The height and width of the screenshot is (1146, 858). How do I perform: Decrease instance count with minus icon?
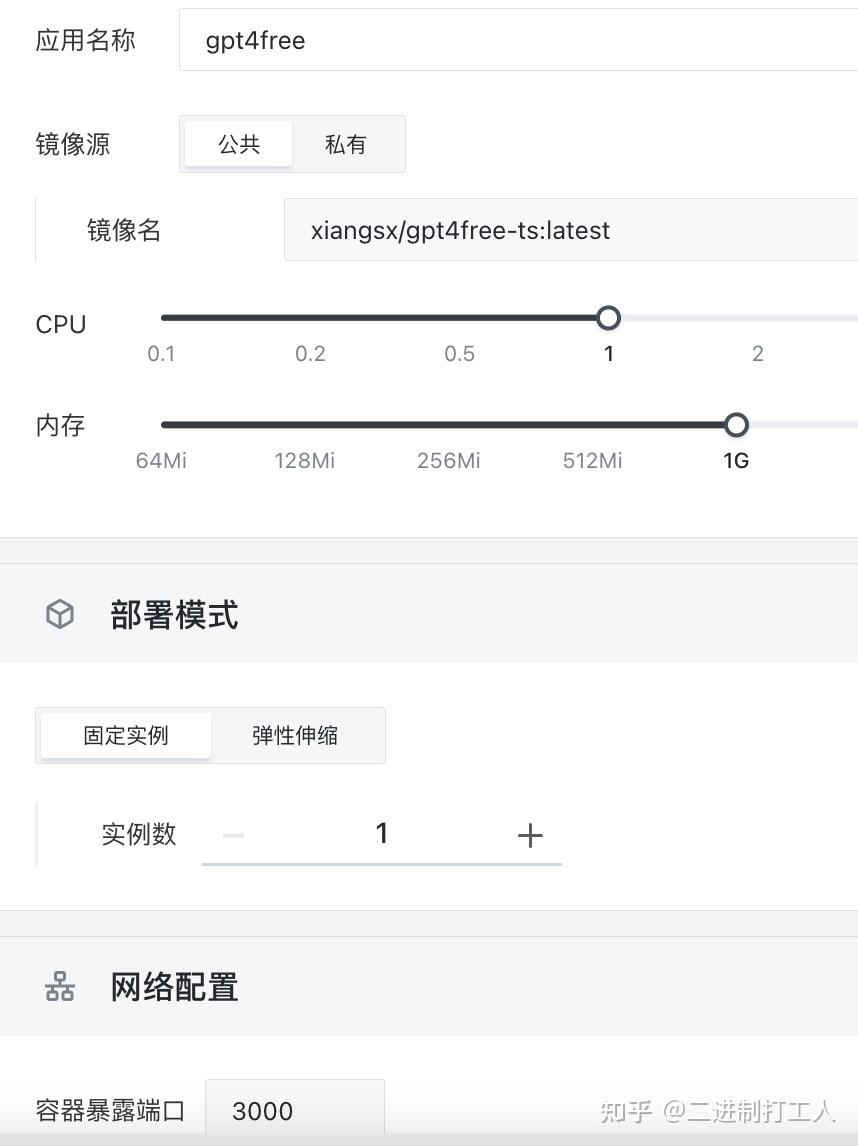click(233, 835)
